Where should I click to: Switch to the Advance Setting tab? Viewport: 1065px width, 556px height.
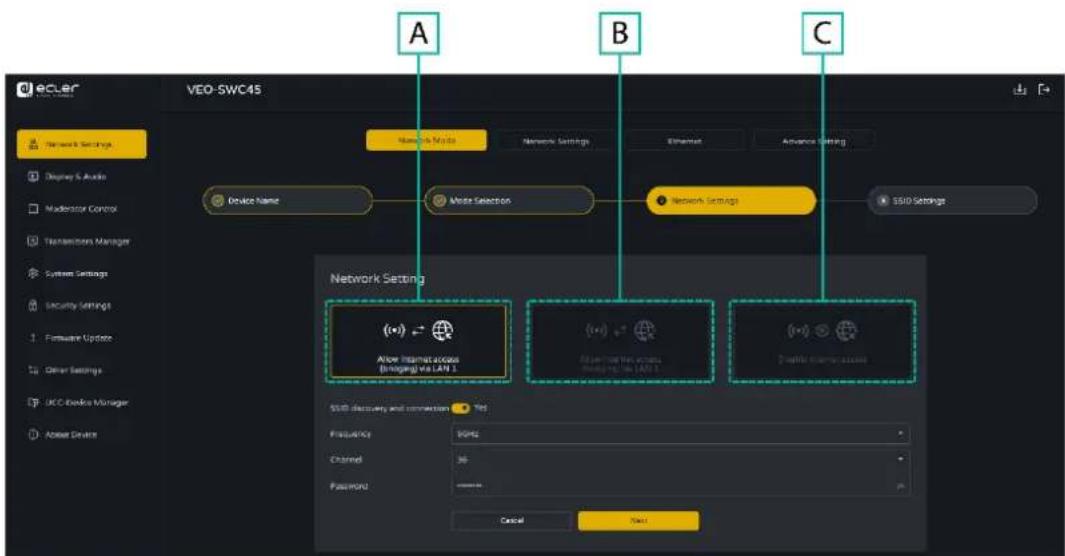tap(814, 141)
